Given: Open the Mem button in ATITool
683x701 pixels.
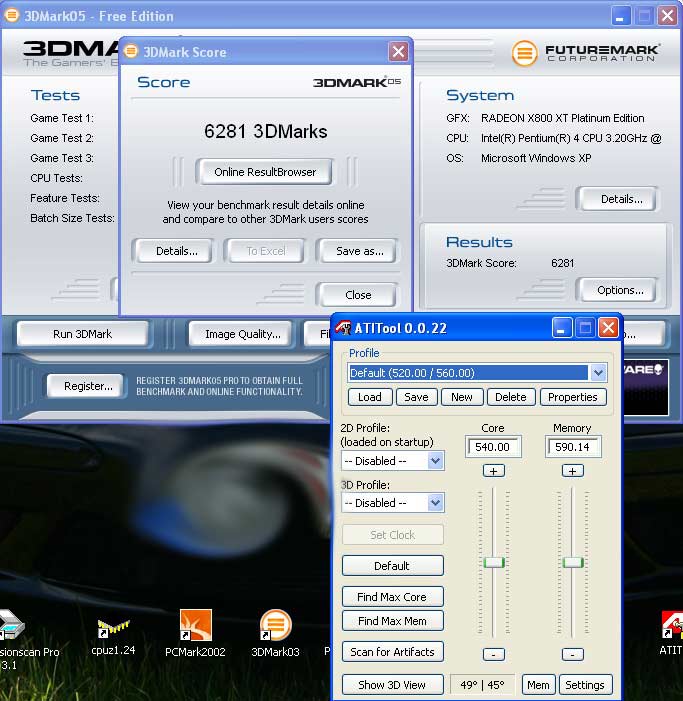Looking at the screenshot, I should (x=538, y=684).
